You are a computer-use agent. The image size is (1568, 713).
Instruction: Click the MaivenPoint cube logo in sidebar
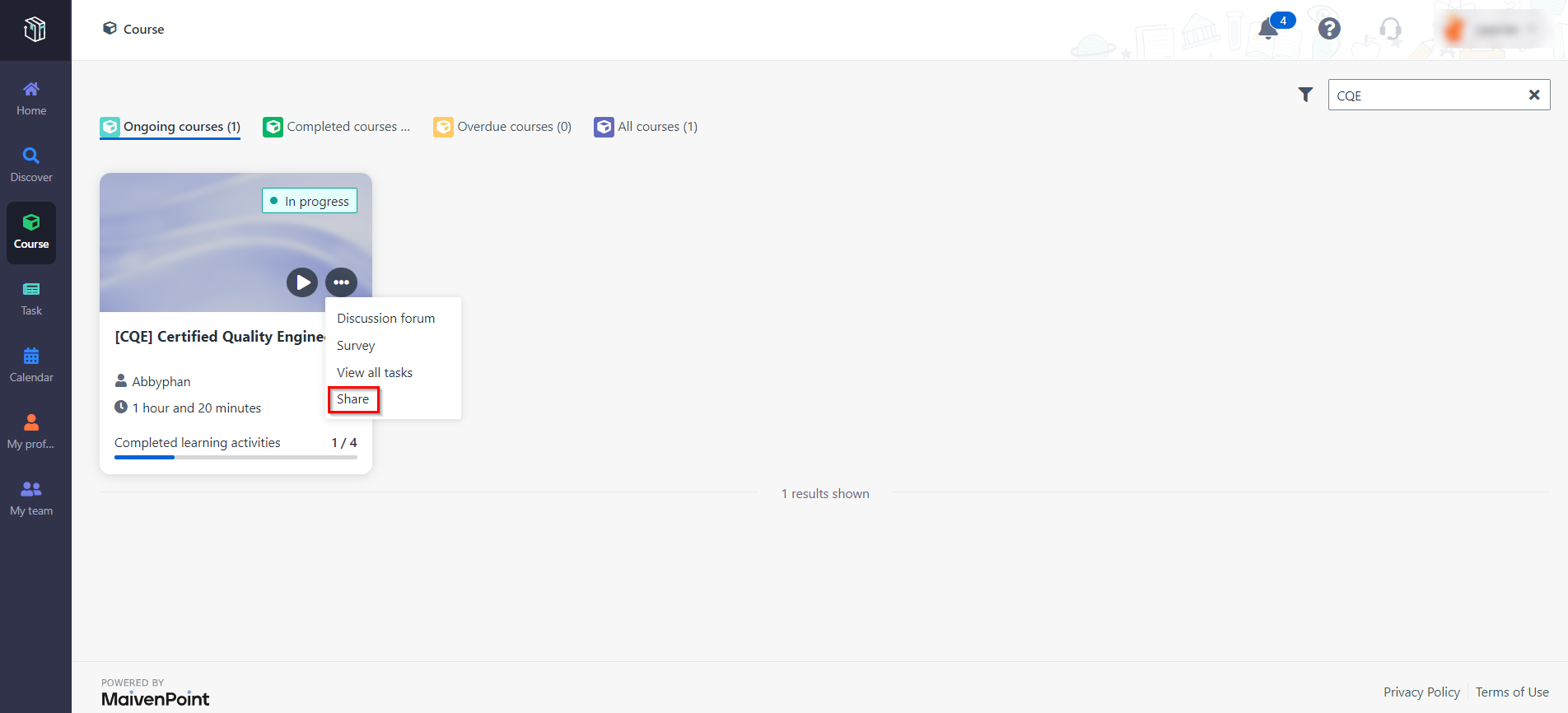[x=35, y=30]
